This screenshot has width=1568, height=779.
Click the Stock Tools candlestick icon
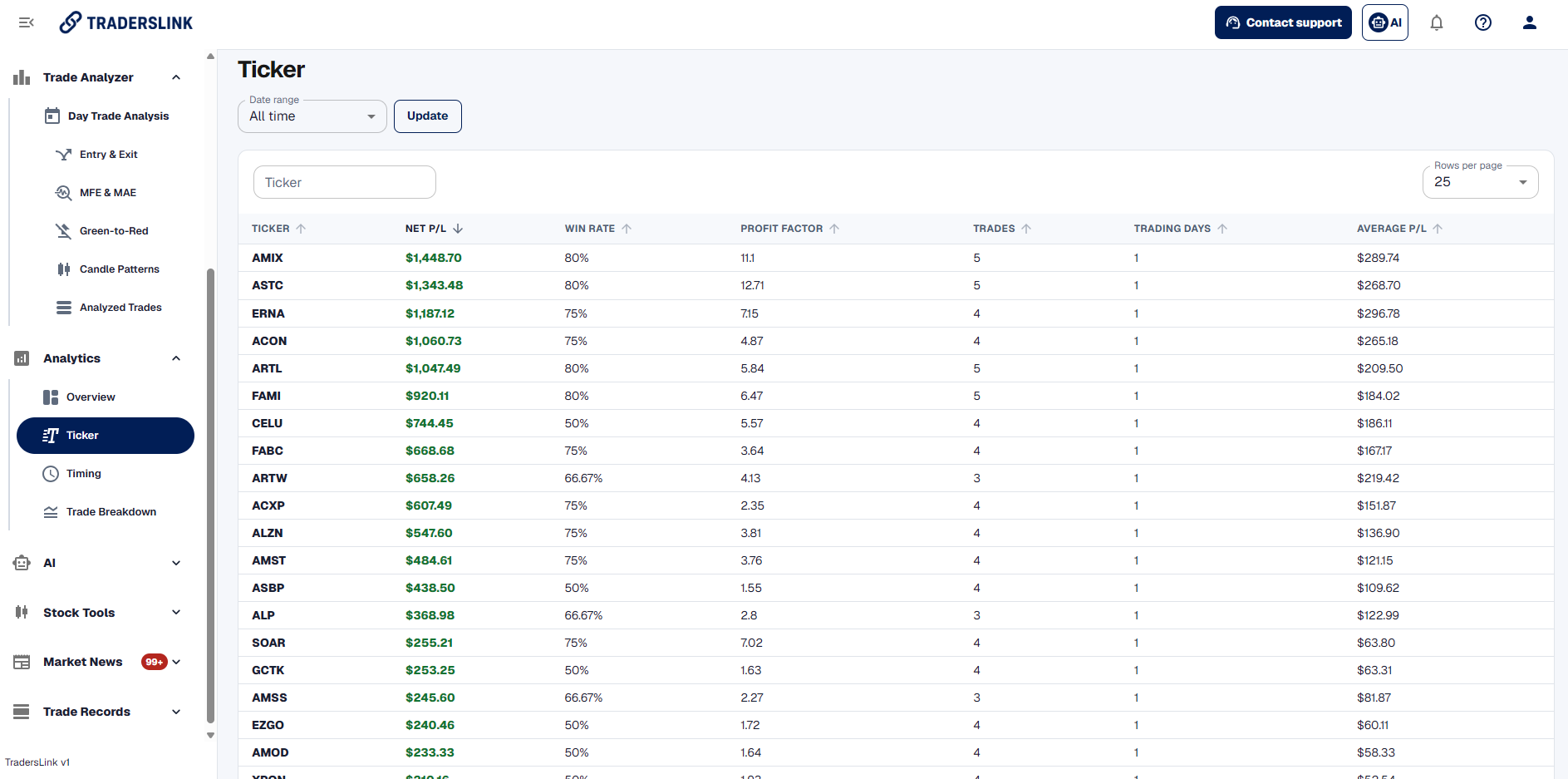pos(22,613)
